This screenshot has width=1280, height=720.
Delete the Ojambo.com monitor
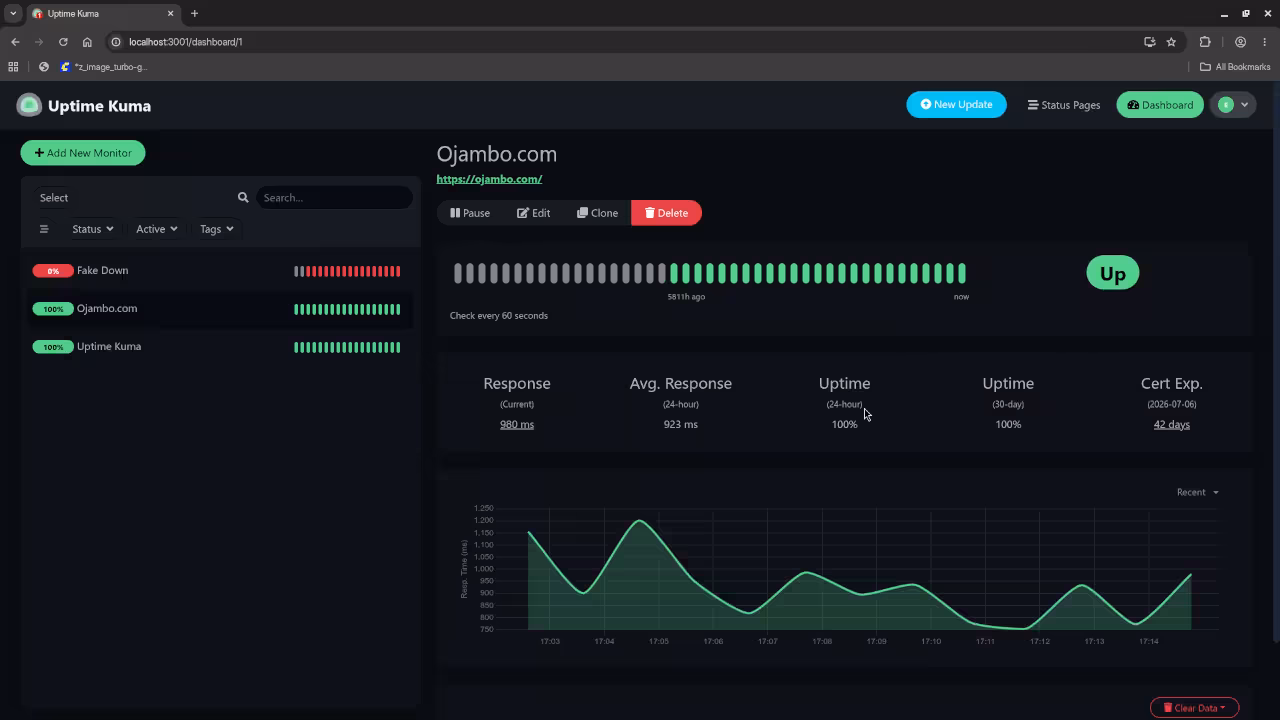(666, 213)
